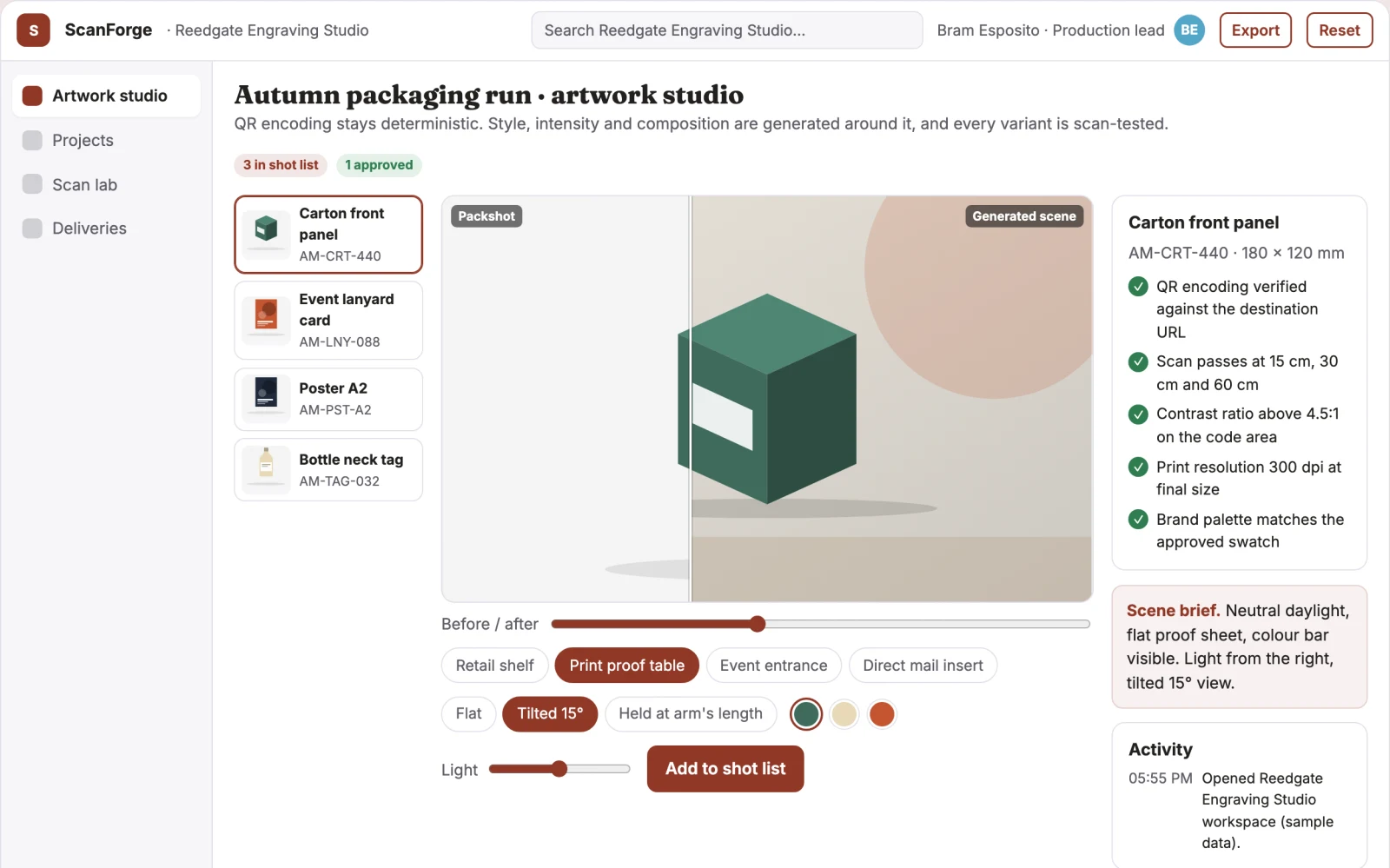Adjust the Light slider
This screenshot has height=868, width=1390.
pyautogui.click(x=559, y=769)
